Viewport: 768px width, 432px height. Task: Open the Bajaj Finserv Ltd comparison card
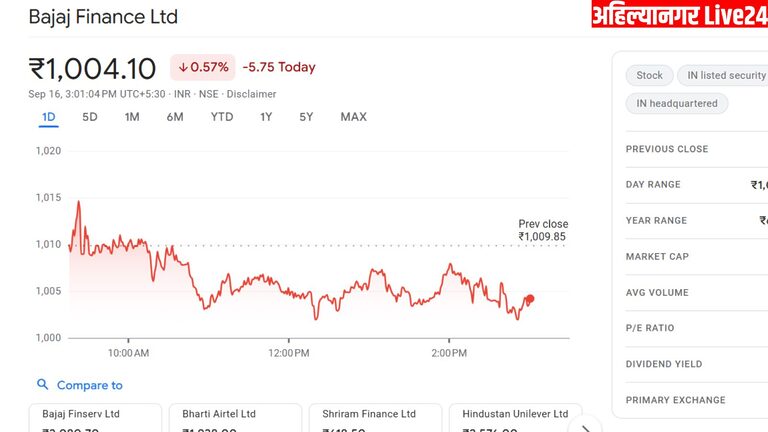tap(95, 418)
